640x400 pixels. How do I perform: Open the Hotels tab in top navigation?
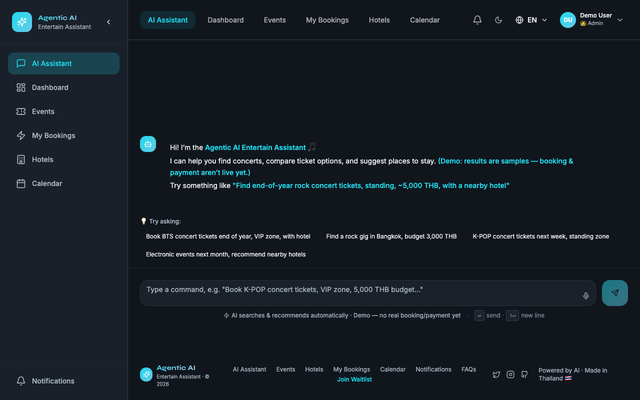379,20
